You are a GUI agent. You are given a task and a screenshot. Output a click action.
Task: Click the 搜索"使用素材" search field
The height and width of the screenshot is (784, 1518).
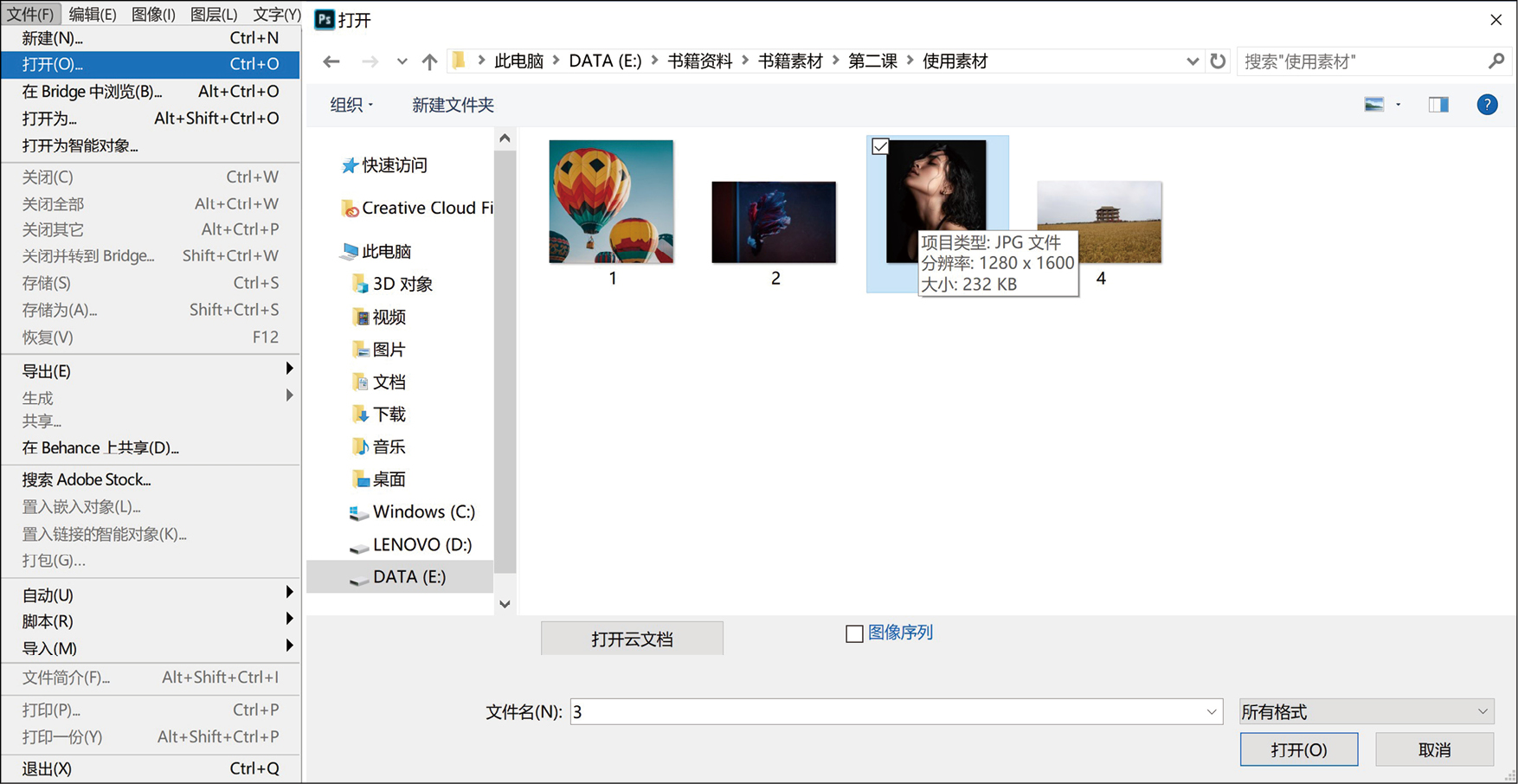pyautogui.click(x=1363, y=61)
